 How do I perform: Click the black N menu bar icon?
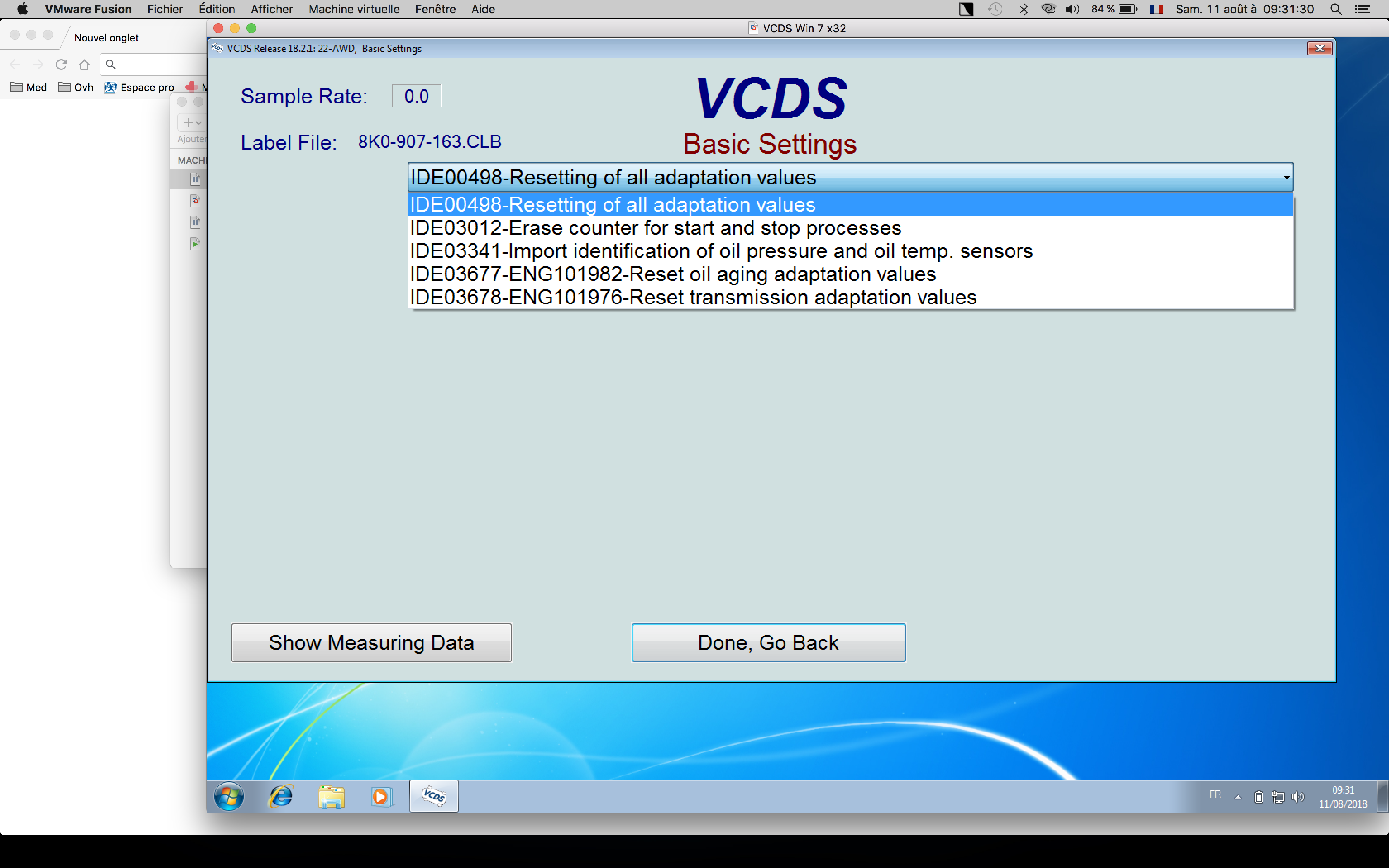[966, 9]
